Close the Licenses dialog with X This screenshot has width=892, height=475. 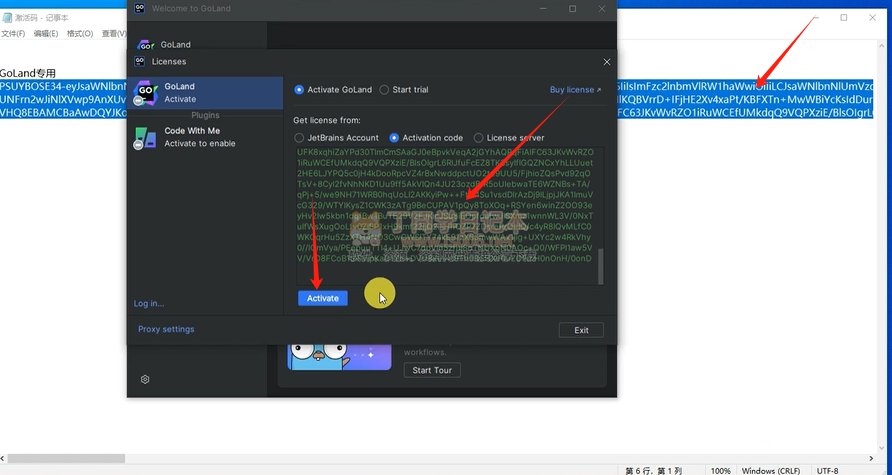[606, 61]
